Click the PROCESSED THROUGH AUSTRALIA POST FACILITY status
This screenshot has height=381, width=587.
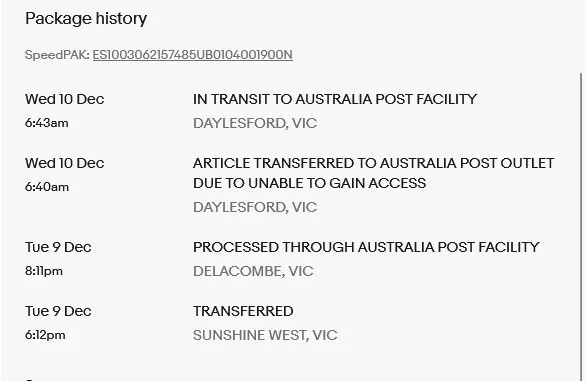pos(366,247)
